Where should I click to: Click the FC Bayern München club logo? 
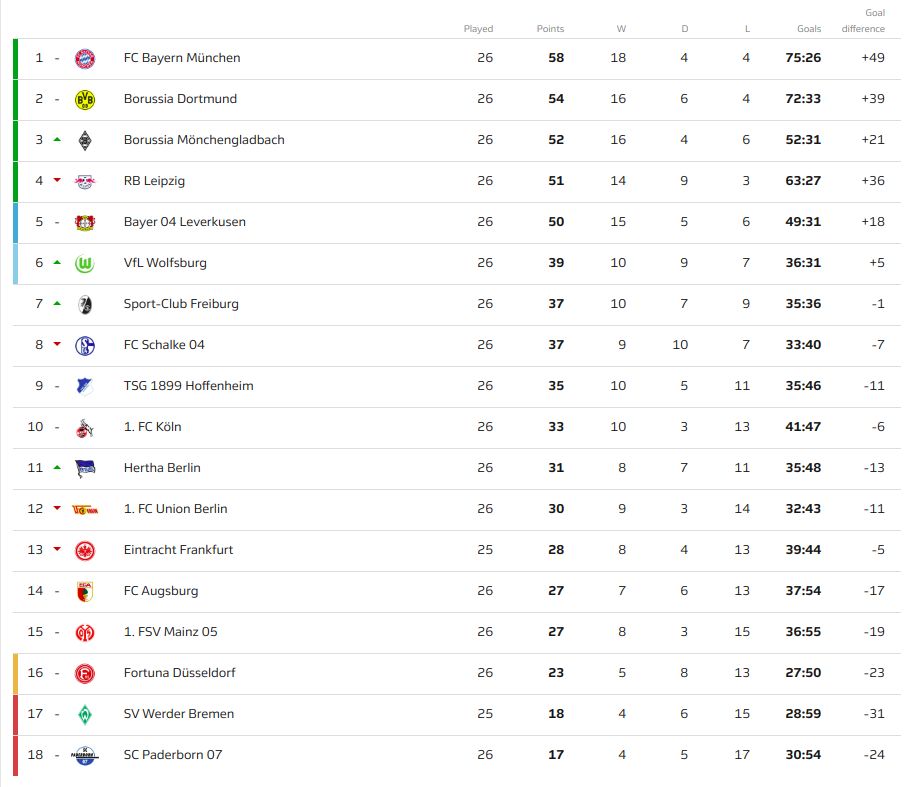coord(85,58)
